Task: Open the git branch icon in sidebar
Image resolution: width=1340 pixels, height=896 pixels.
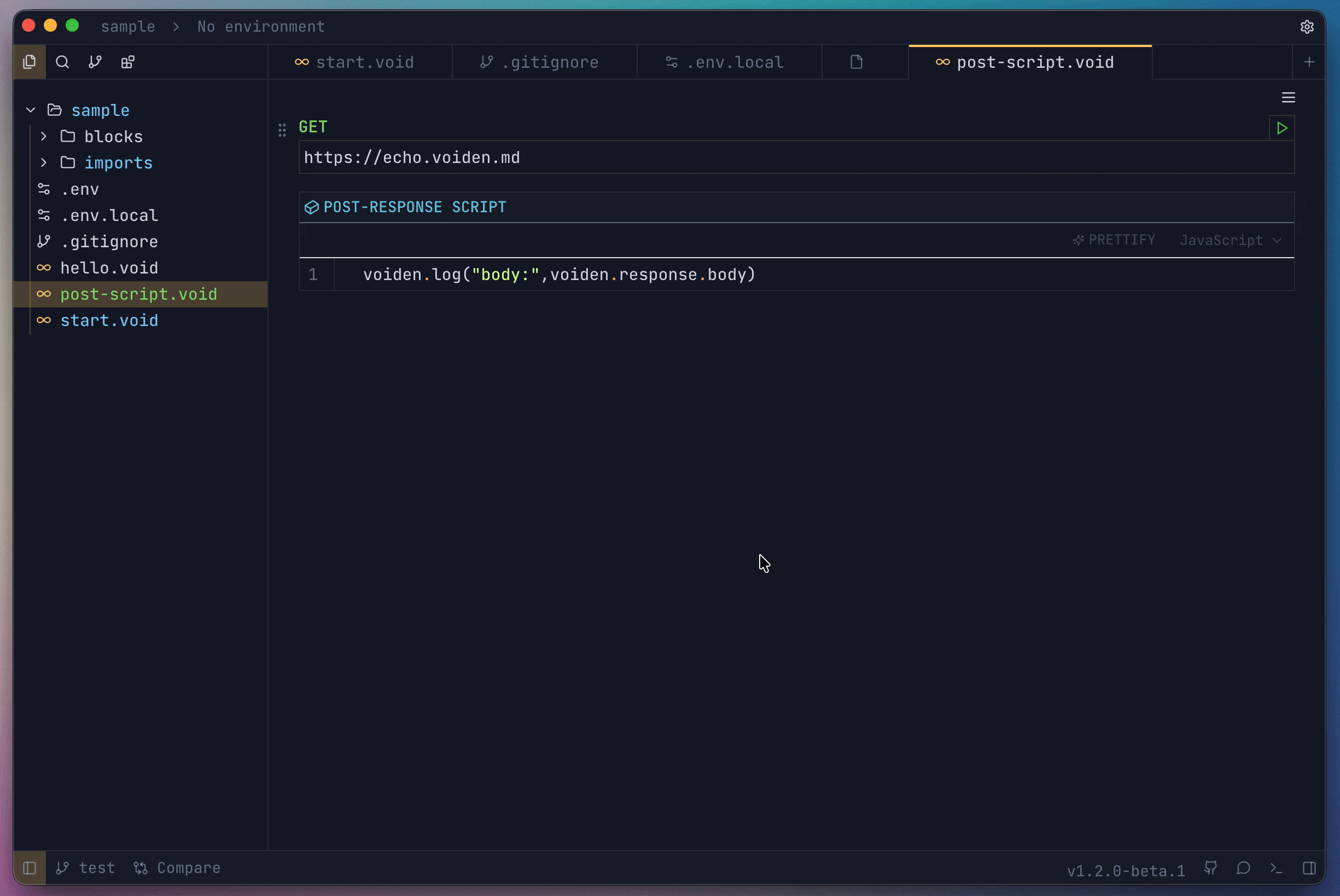Action: (94, 62)
